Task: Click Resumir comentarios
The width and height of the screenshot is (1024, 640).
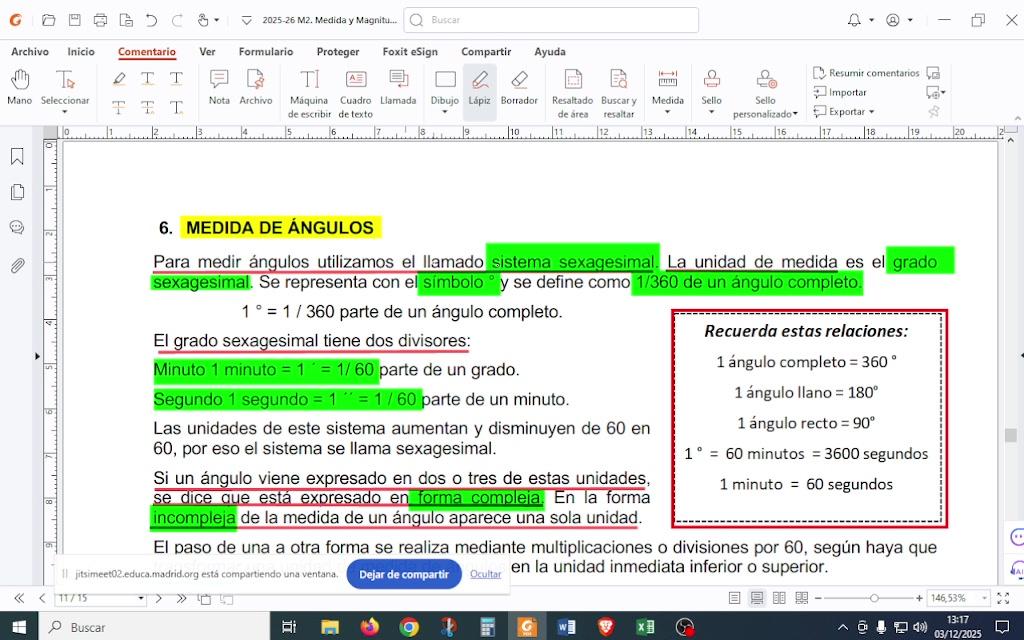Action: tap(866, 73)
